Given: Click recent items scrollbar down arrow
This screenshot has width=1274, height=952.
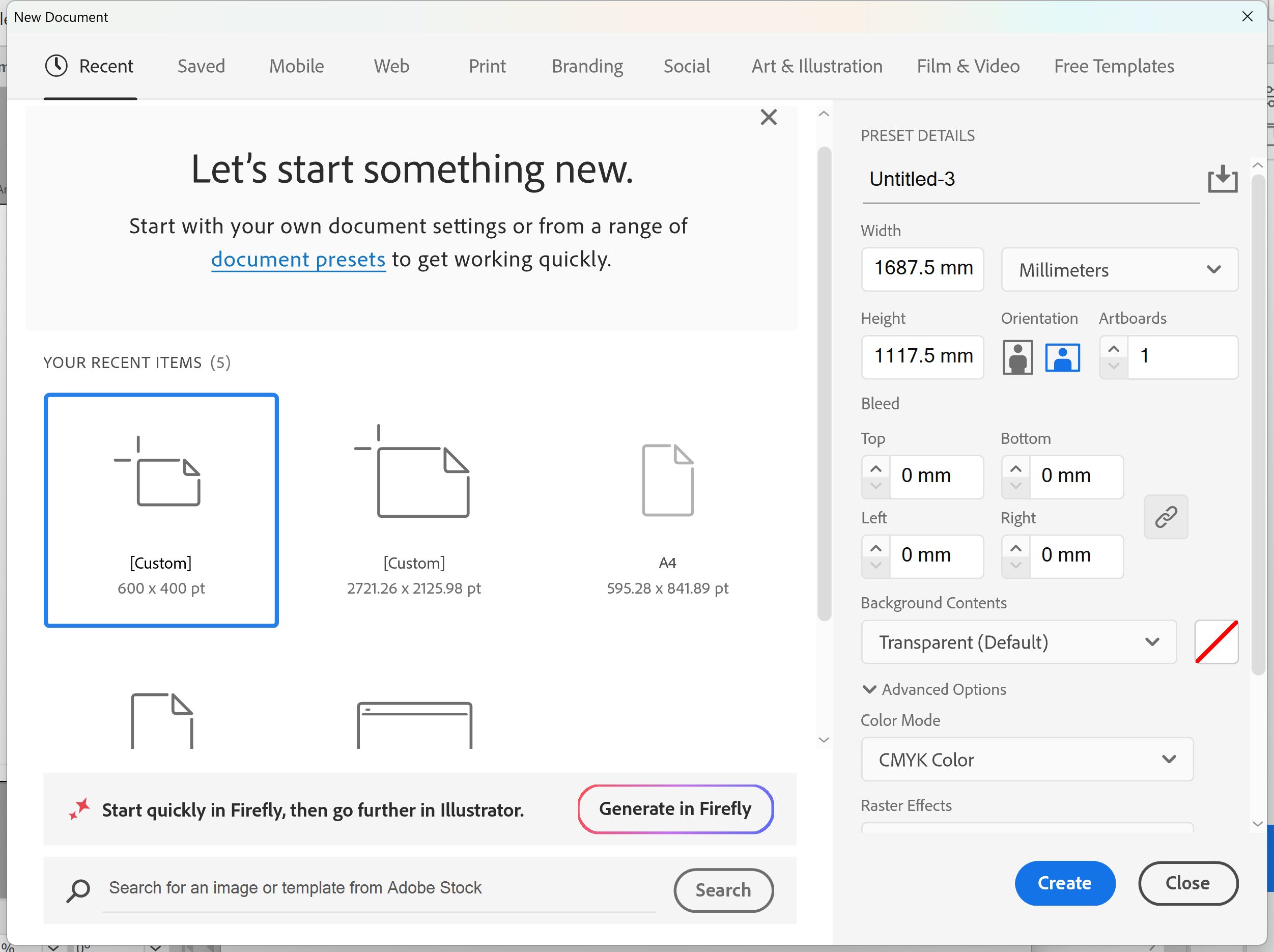Looking at the screenshot, I should (x=824, y=740).
